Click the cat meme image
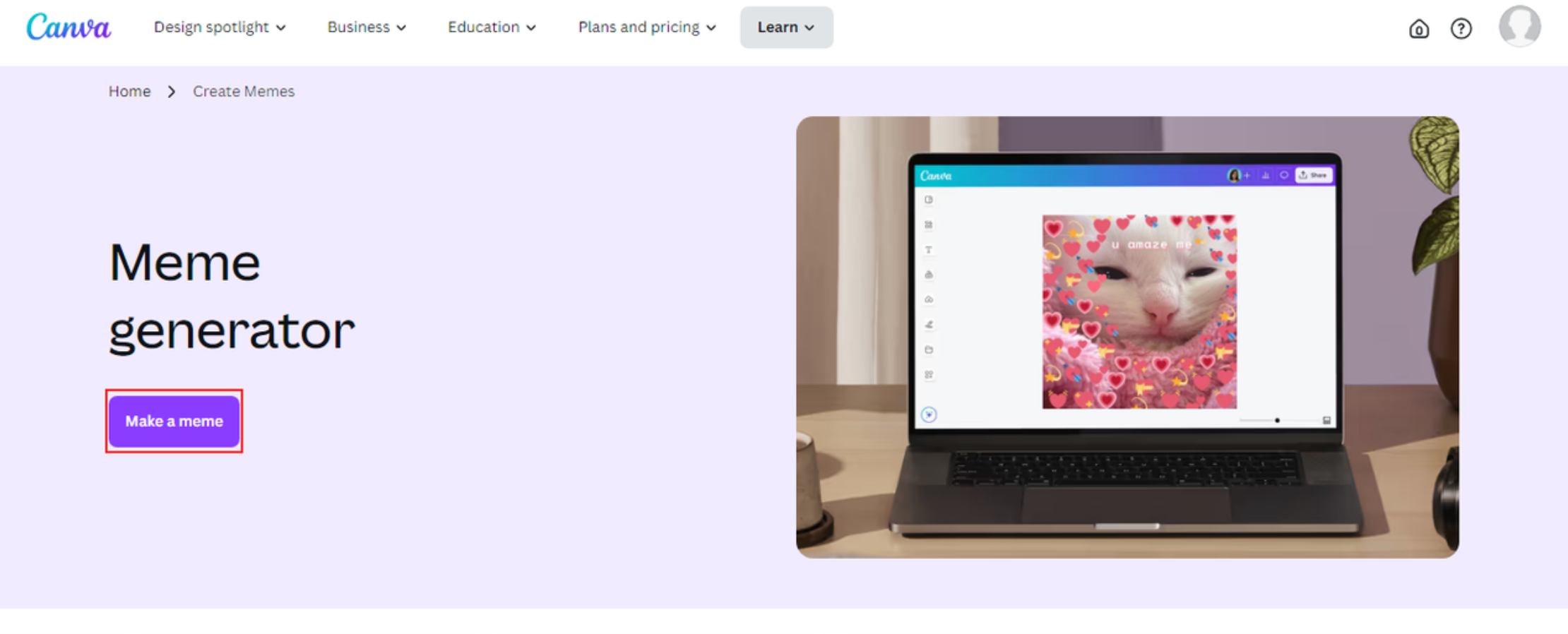The image size is (1568, 634). click(x=1139, y=311)
